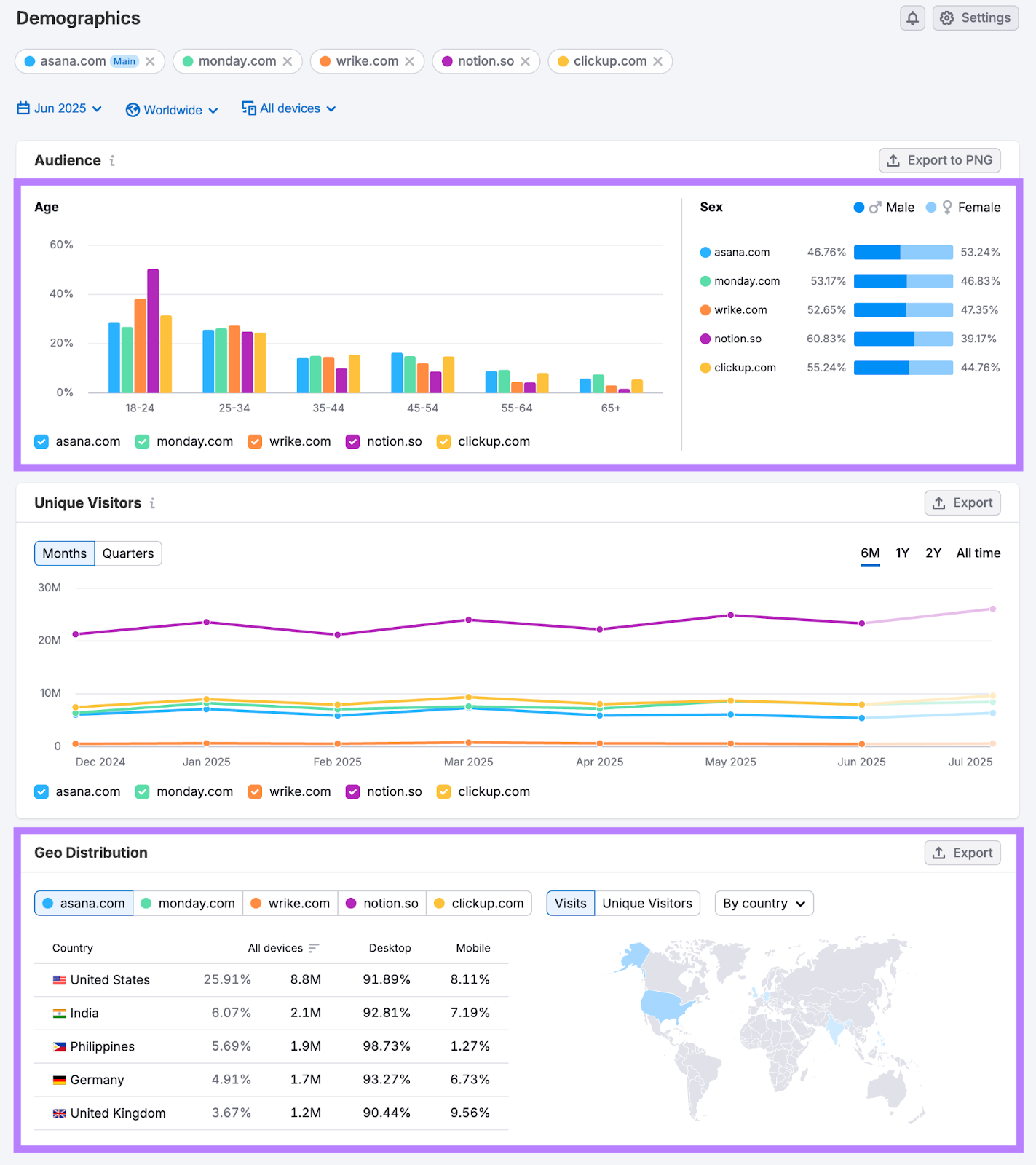The image size is (1036, 1165).
Task: Open the Jun 2025 date dropdown
Action: click(60, 108)
